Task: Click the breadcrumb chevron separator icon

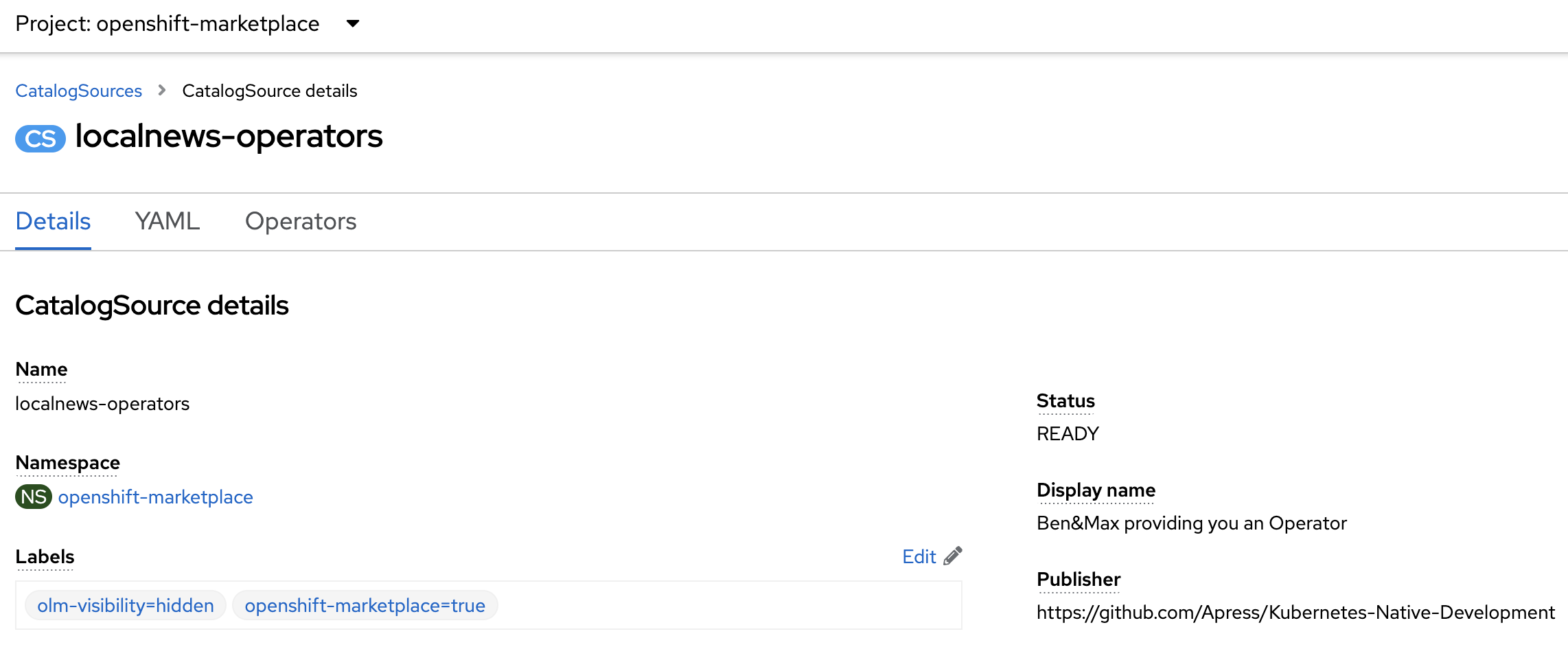Action: pos(162,90)
